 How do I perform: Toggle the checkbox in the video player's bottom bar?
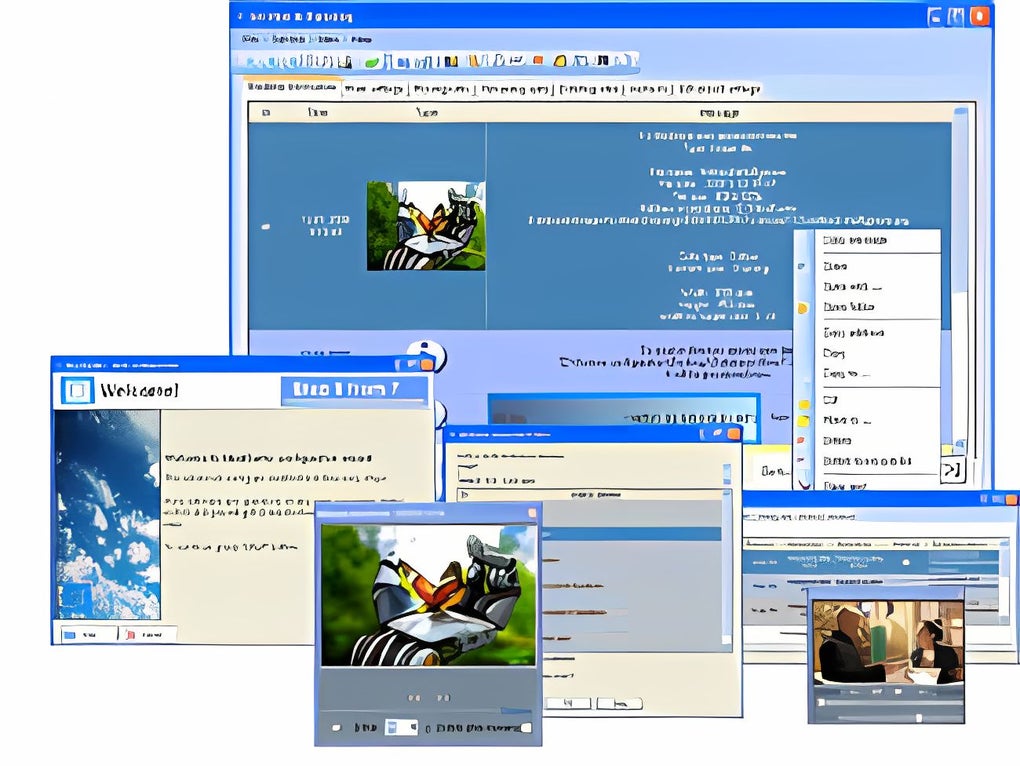pos(336,727)
